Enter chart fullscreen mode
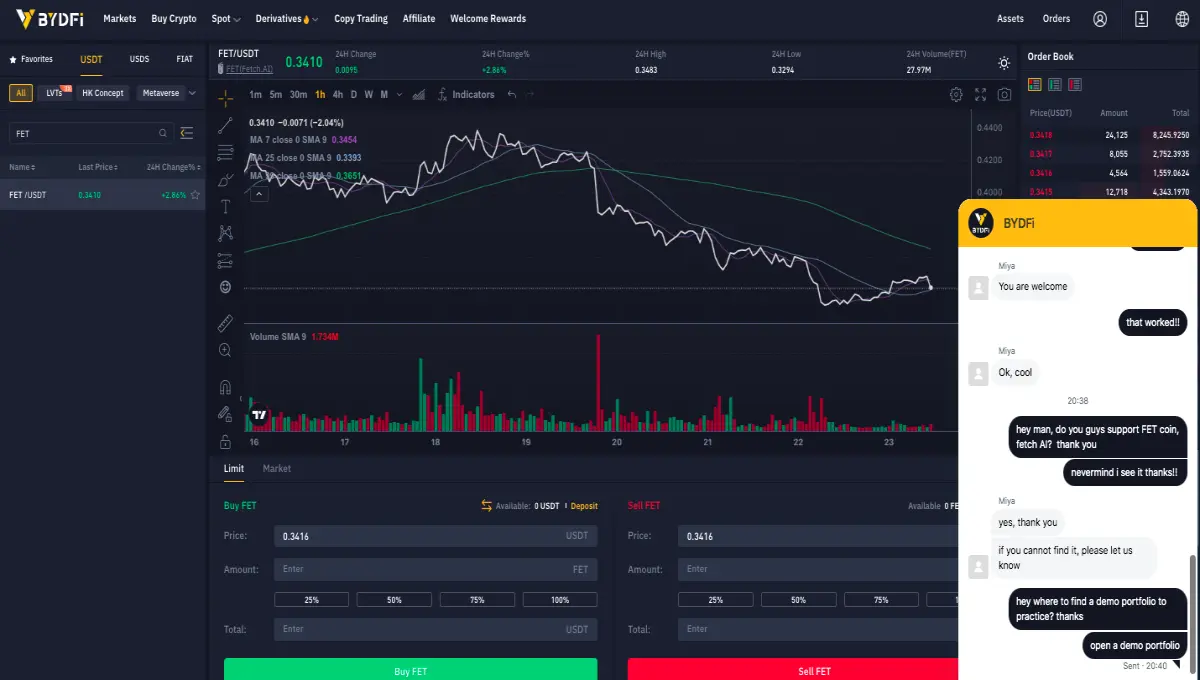 pyautogui.click(x=980, y=94)
